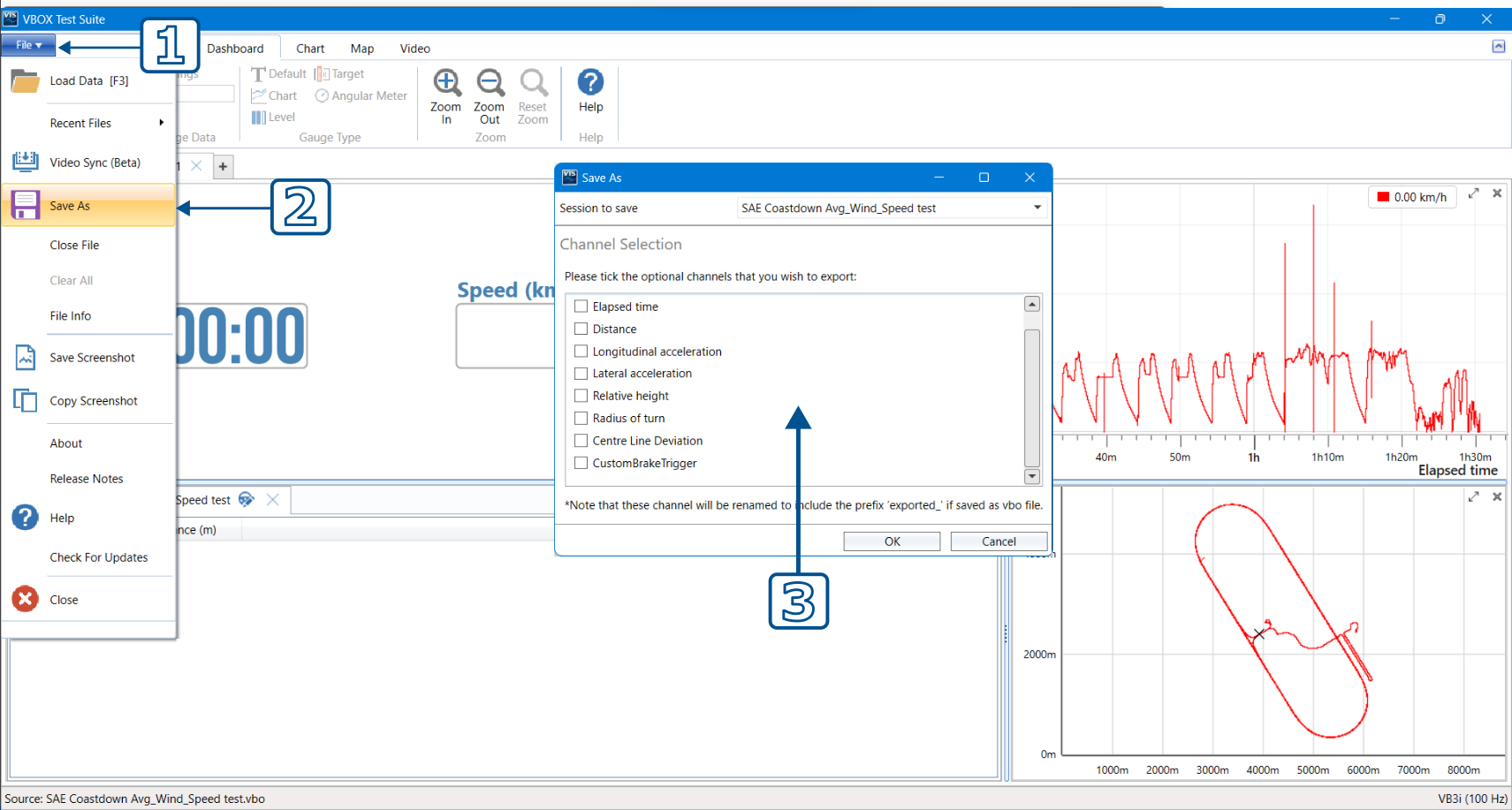This screenshot has height=810, width=1512.
Task: Switch to the Dashboard tab
Action: pyautogui.click(x=235, y=49)
